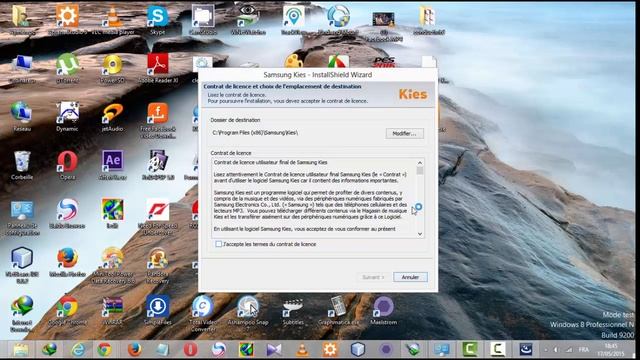The height and width of the screenshot is (360, 640).
Task: Open Internet Explorer from the taskbar
Action: 78,349
